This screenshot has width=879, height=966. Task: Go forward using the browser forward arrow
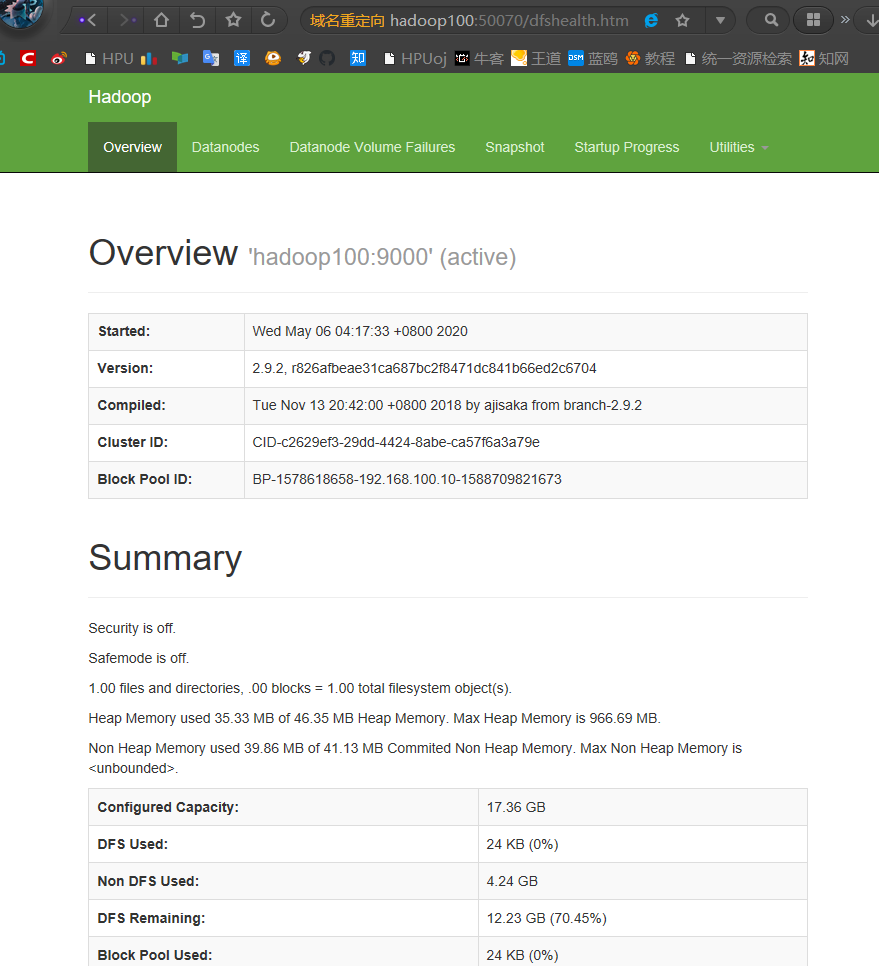point(126,20)
